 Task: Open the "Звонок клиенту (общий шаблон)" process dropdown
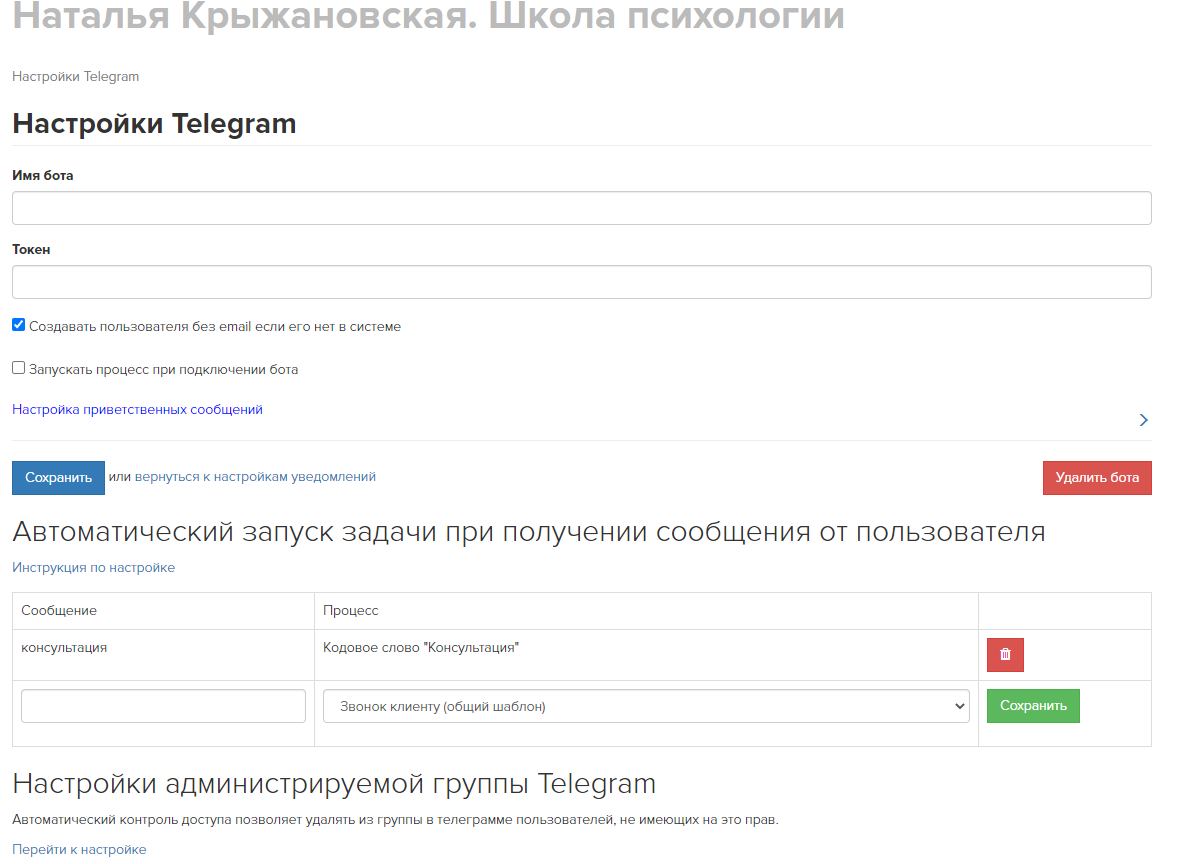(x=646, y=706)
